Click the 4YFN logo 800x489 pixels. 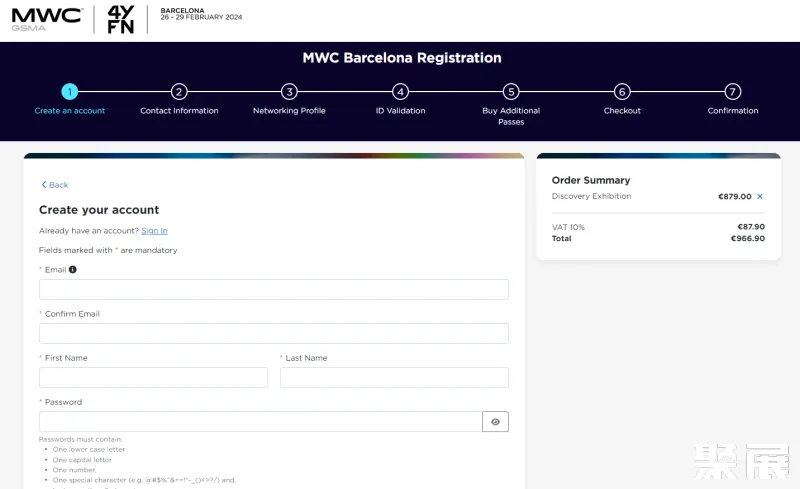click(x=120, y=19)
